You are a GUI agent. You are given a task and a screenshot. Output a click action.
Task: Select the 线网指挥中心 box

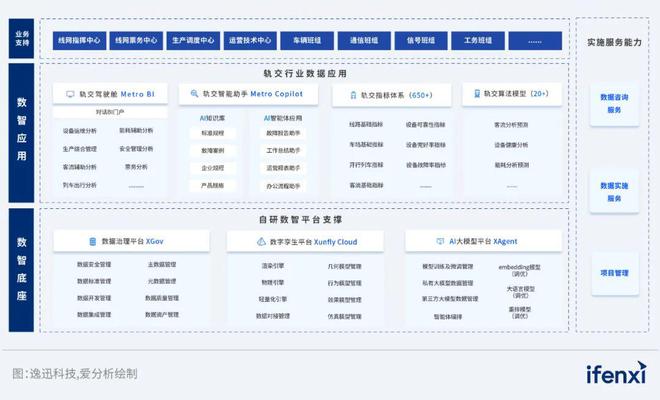point(80,40)
